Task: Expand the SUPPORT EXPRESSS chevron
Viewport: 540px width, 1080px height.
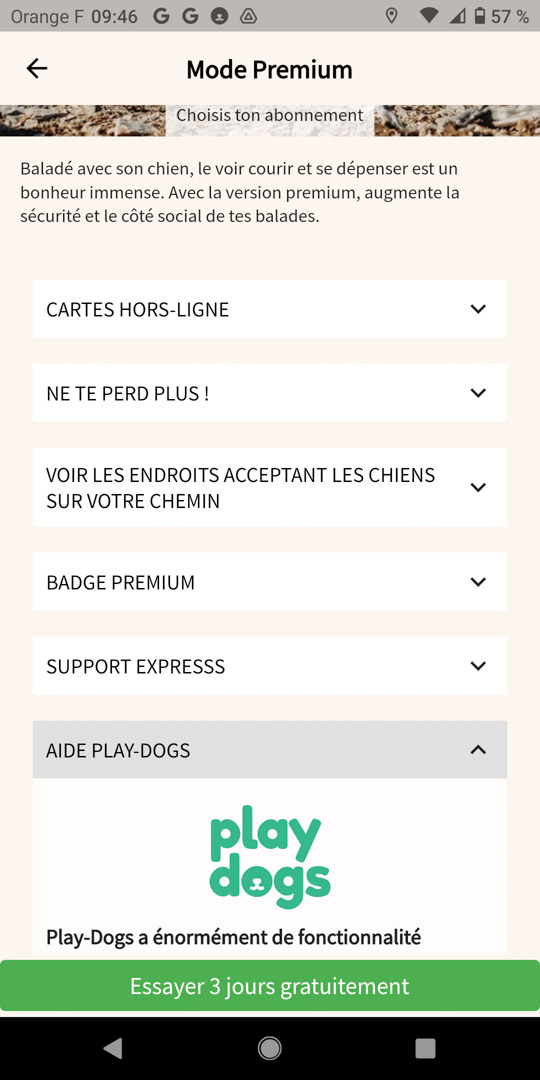Action: (478, 665)
